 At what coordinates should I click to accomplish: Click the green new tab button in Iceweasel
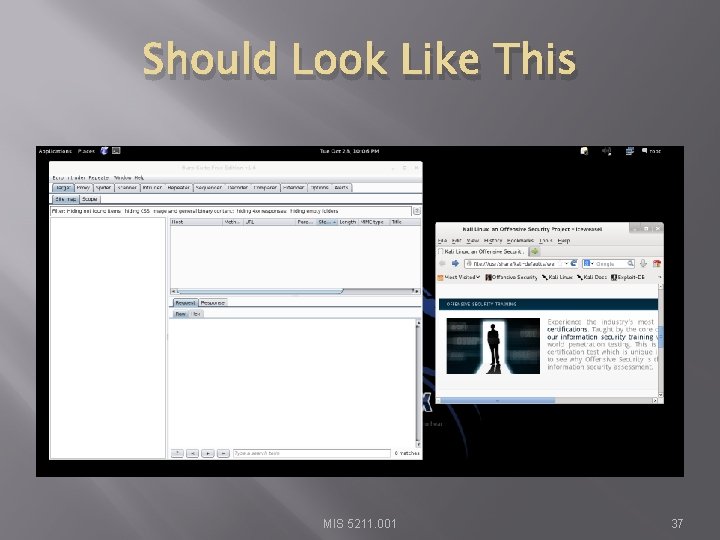tap(534, 252)
